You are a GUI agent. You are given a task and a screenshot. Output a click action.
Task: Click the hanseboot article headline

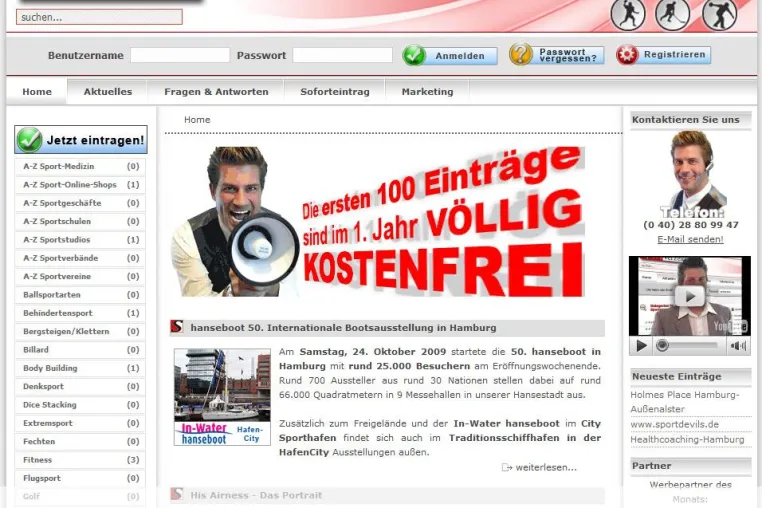343,328
